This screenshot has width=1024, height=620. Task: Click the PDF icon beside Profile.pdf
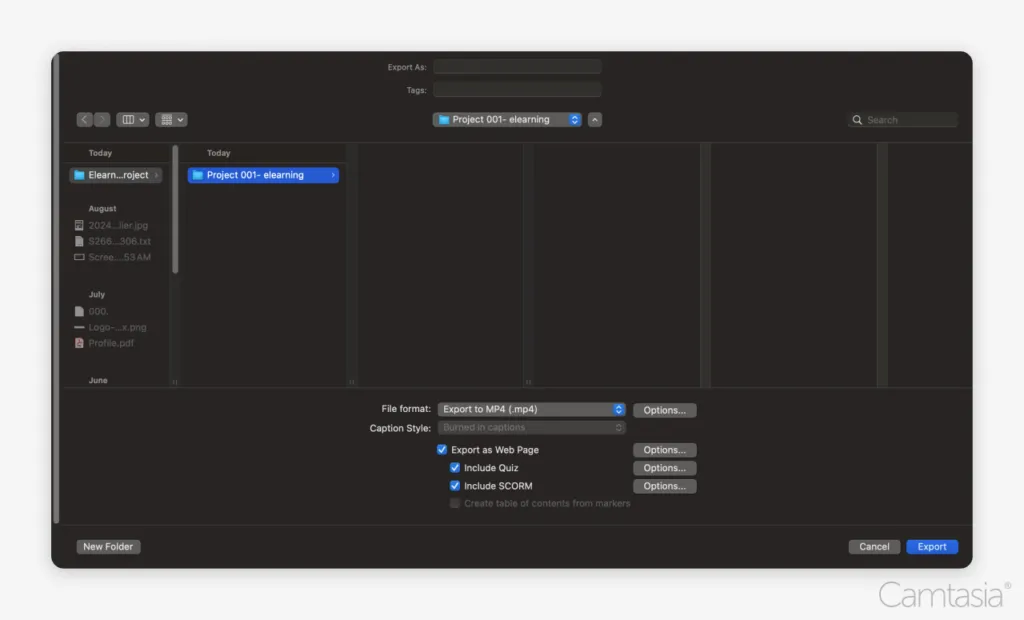click(x=79, y=343)
